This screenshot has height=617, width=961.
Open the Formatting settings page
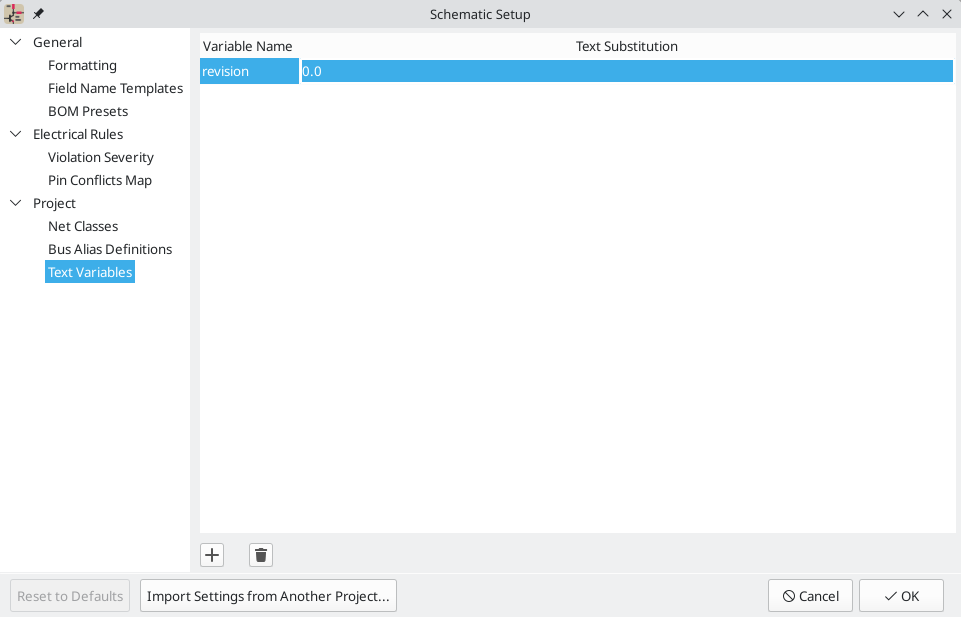pos(82,65)
